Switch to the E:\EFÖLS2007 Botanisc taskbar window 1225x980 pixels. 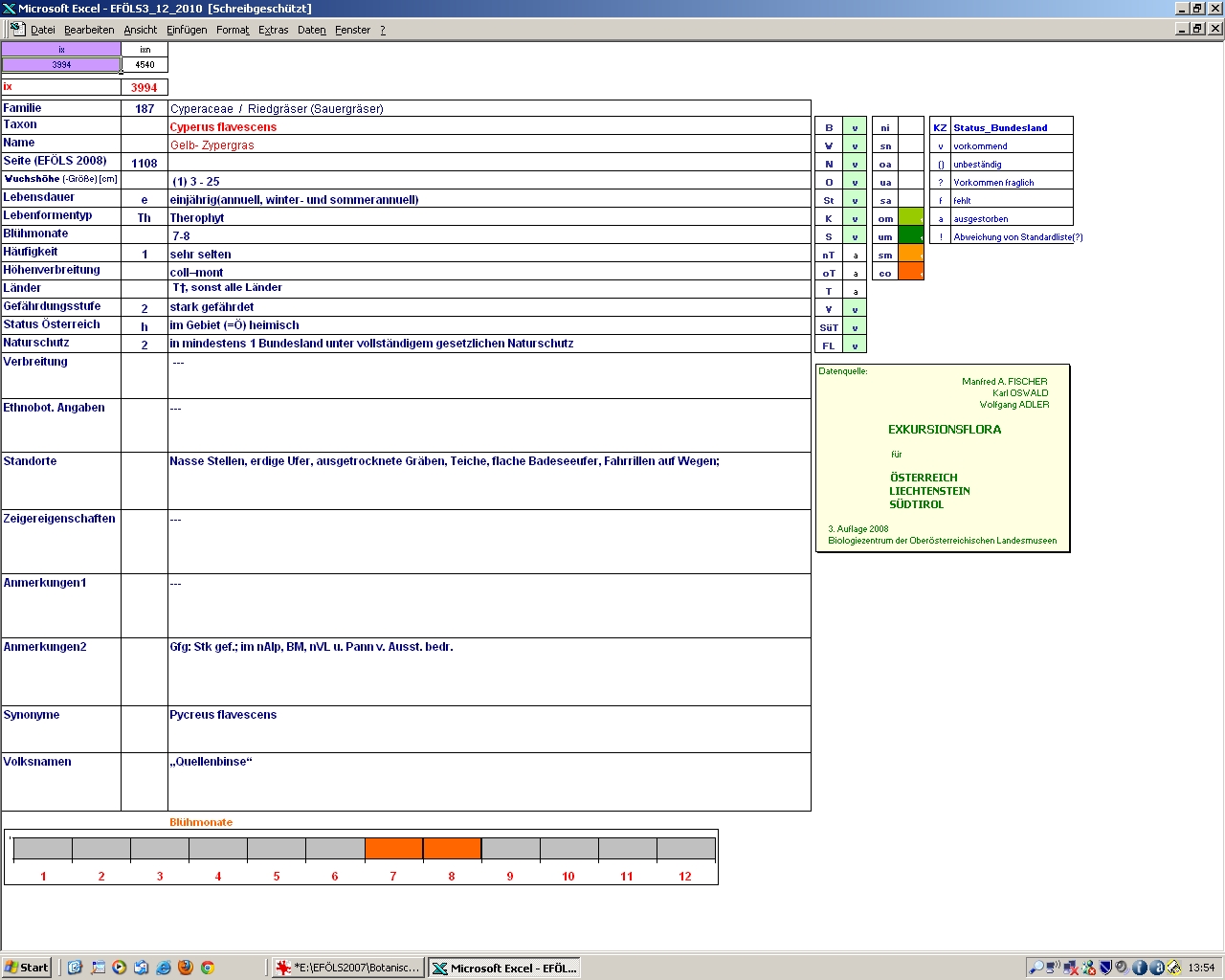[347, 968]
